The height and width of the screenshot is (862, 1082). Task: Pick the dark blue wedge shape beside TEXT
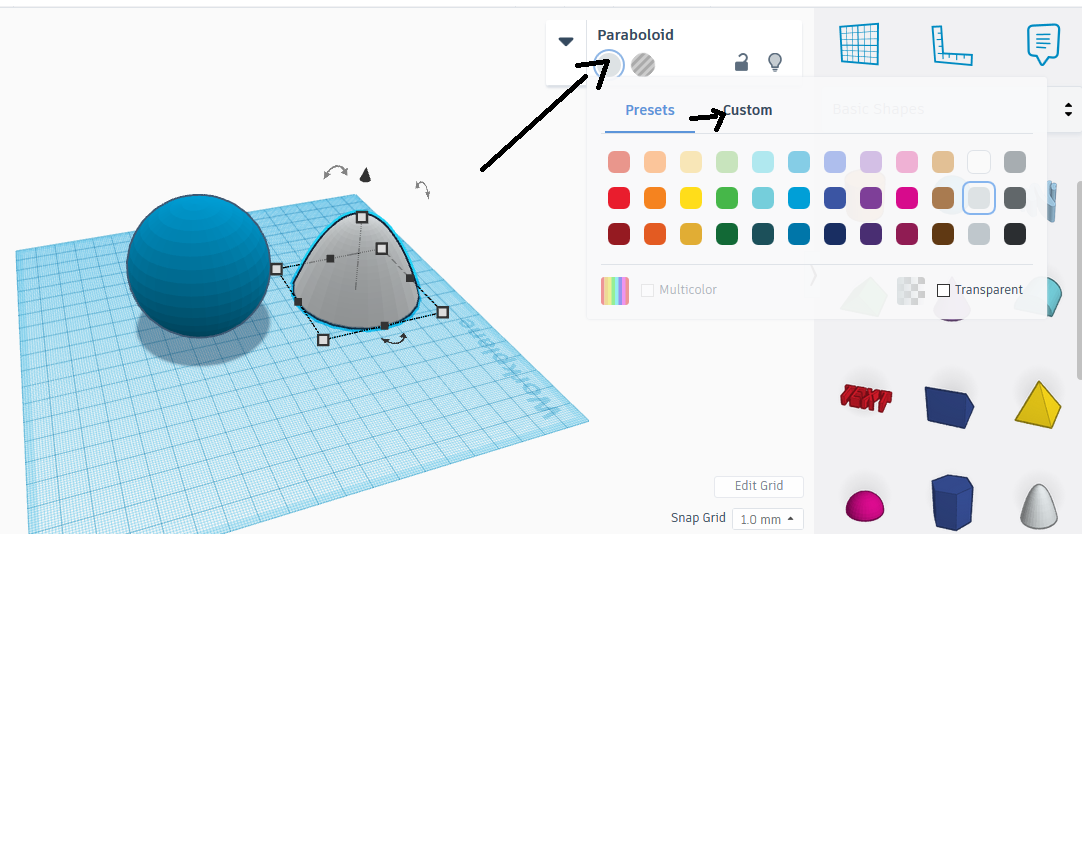949,406
